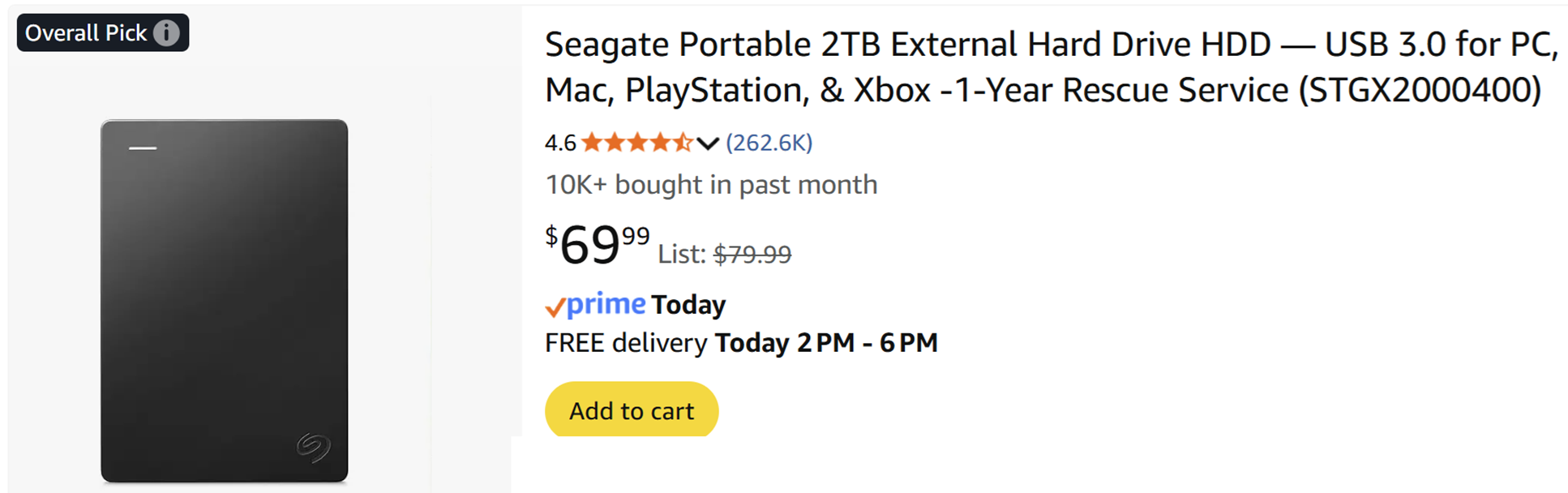Click the Seagate logo on the drive

point(314,447)
